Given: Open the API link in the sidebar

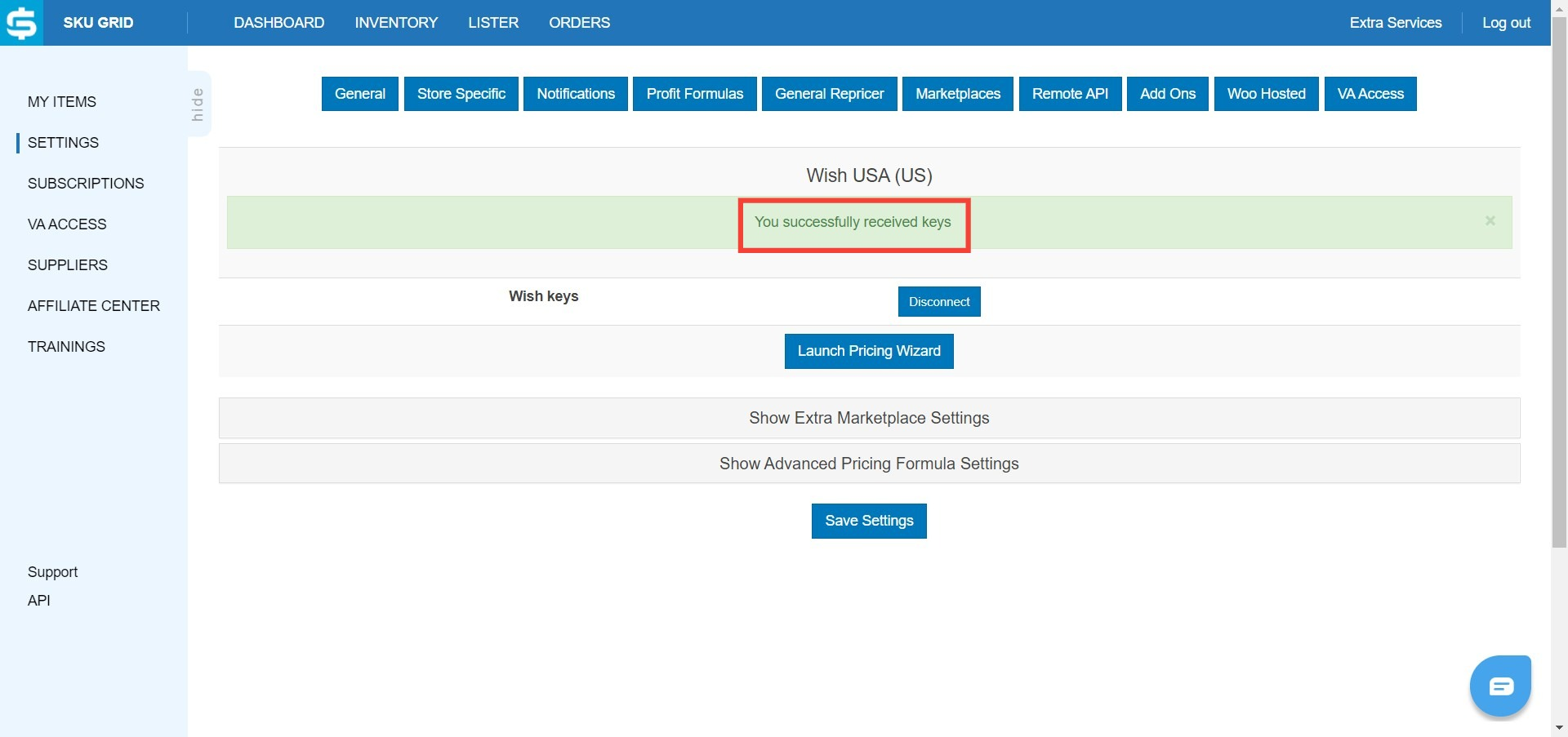Looking at the screenshot, I should click(39, 601).
